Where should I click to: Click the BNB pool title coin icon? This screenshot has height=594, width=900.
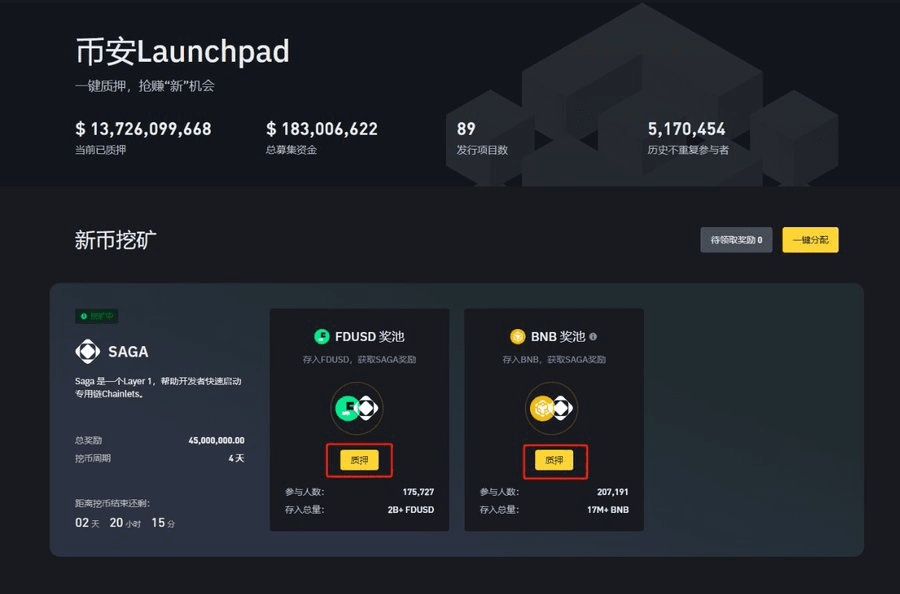tap(518, 336)
